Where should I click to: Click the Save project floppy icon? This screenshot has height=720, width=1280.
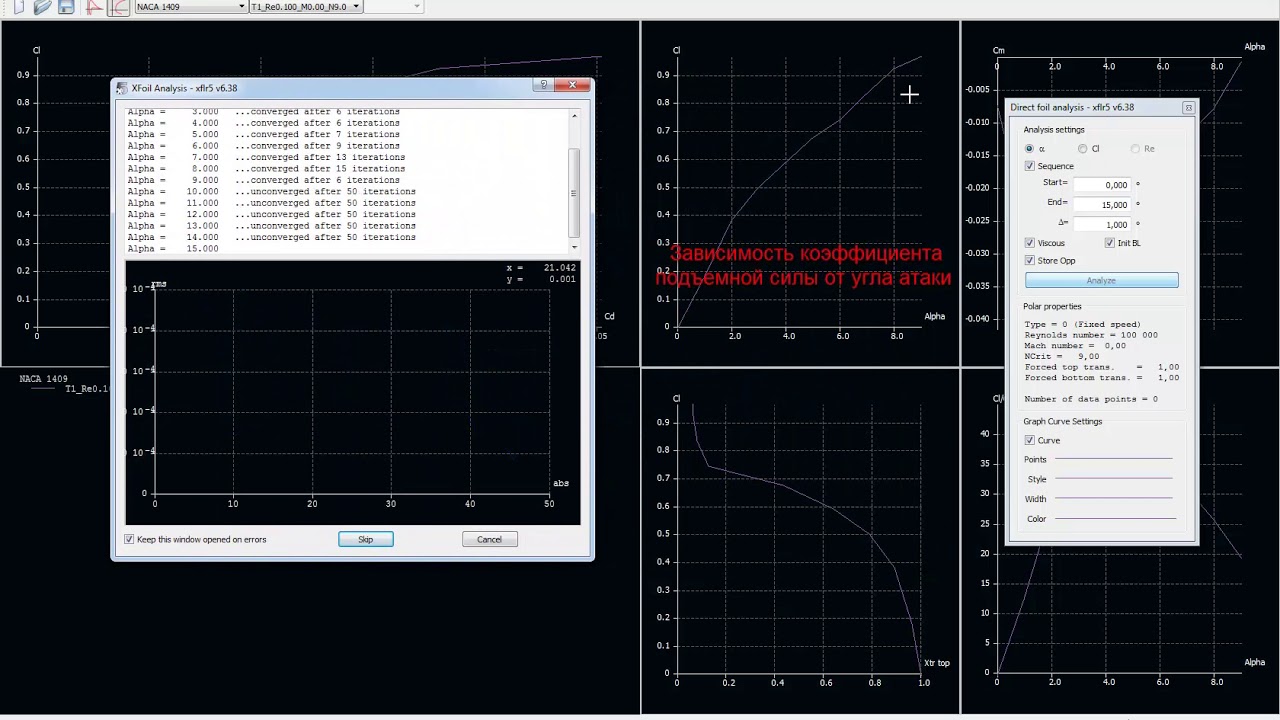(x=66, y=6)
